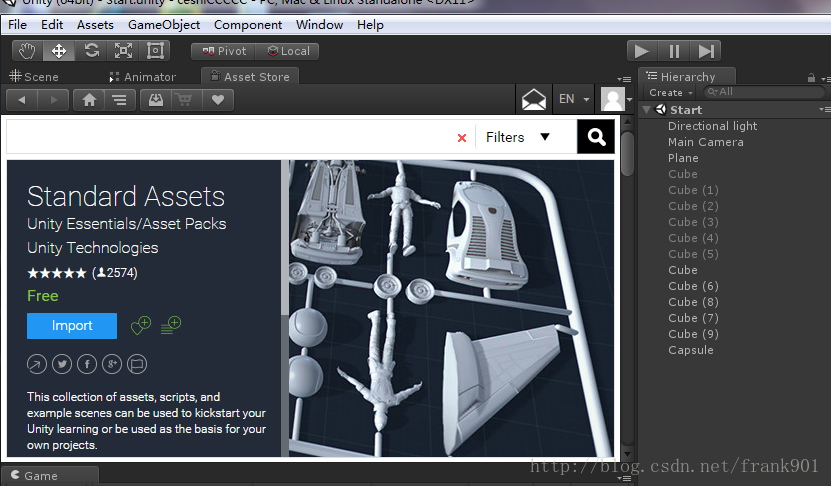831x486 pixels.
Task: Switch to the Animator tab
Action: [143, 77]
